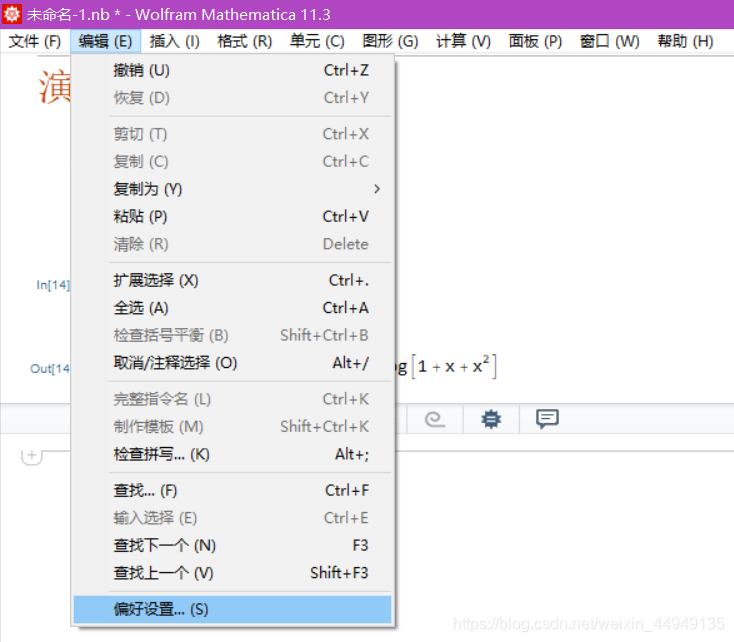Choose 制作模板 (M) entry
734x642 pixels.
(233, 427)
